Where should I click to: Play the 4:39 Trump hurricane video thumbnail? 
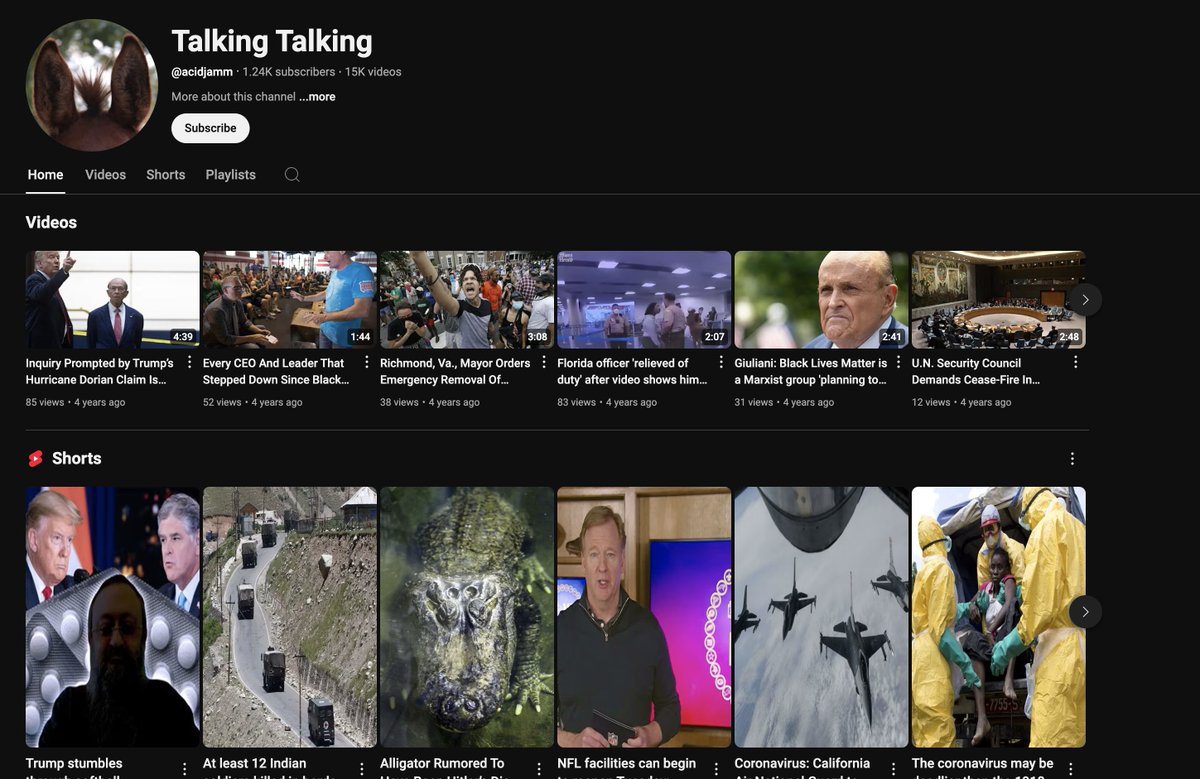pos(113,300)
